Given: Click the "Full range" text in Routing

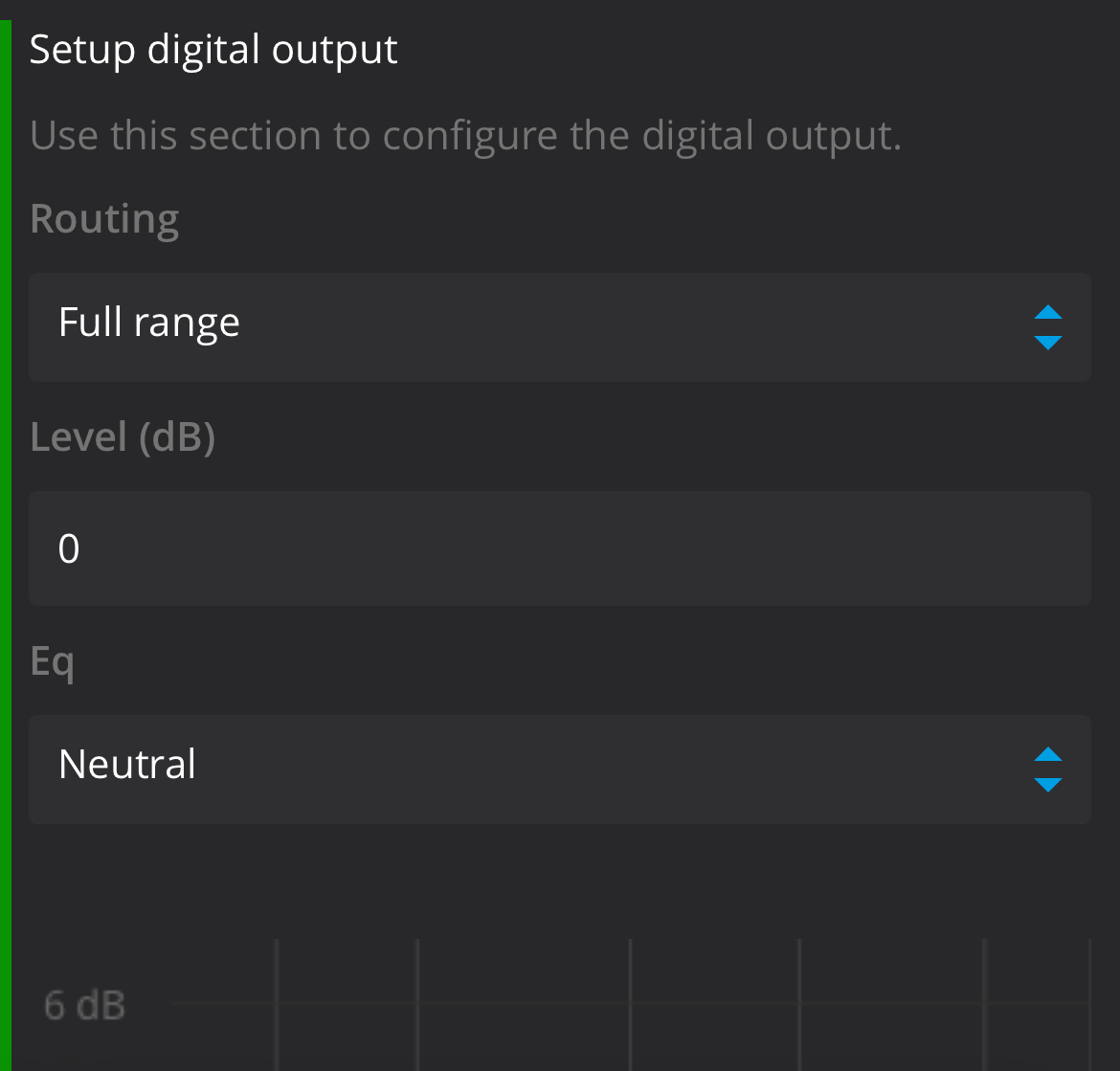Looking at the screenshot, I should point(149,323).
